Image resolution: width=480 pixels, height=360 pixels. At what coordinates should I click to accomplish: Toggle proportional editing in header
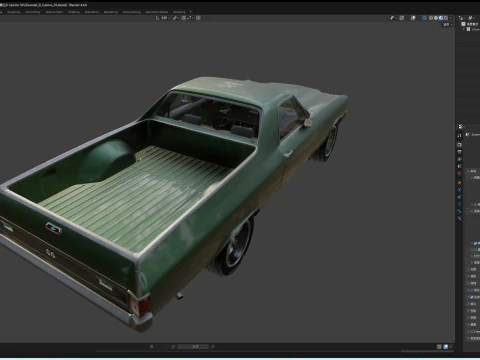(x=198, y=18)
